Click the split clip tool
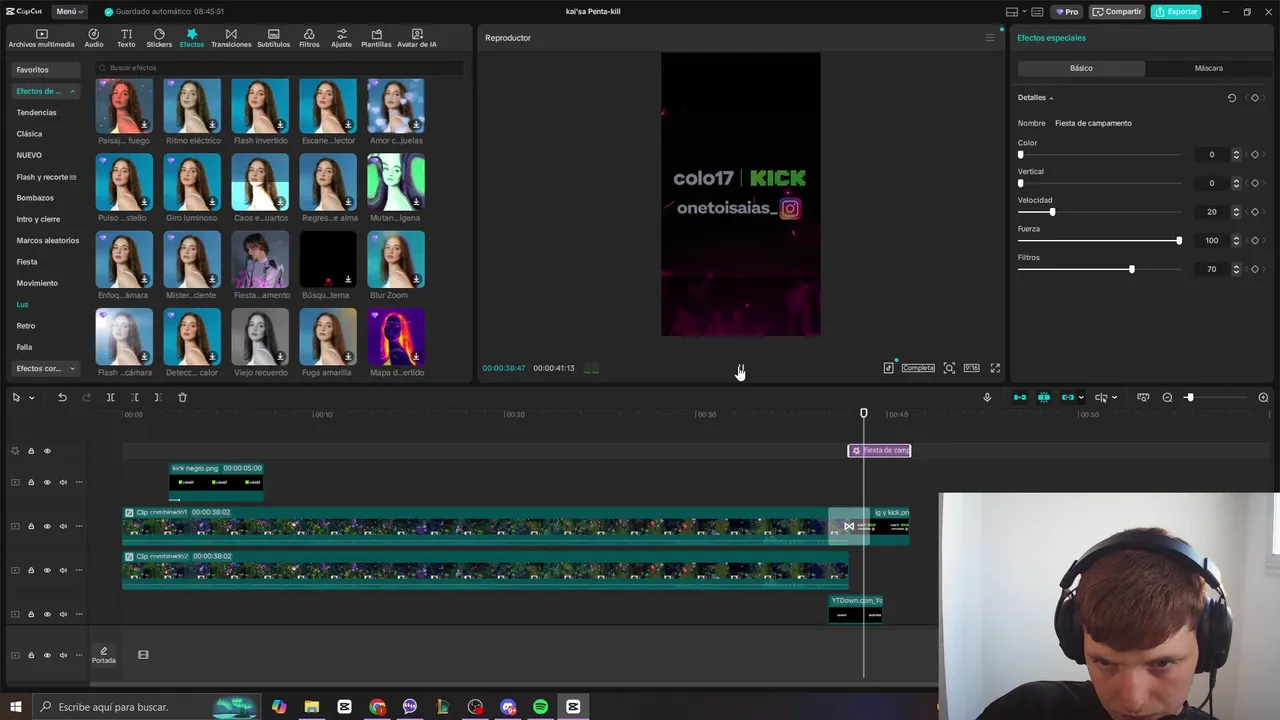 coord(110,397)
